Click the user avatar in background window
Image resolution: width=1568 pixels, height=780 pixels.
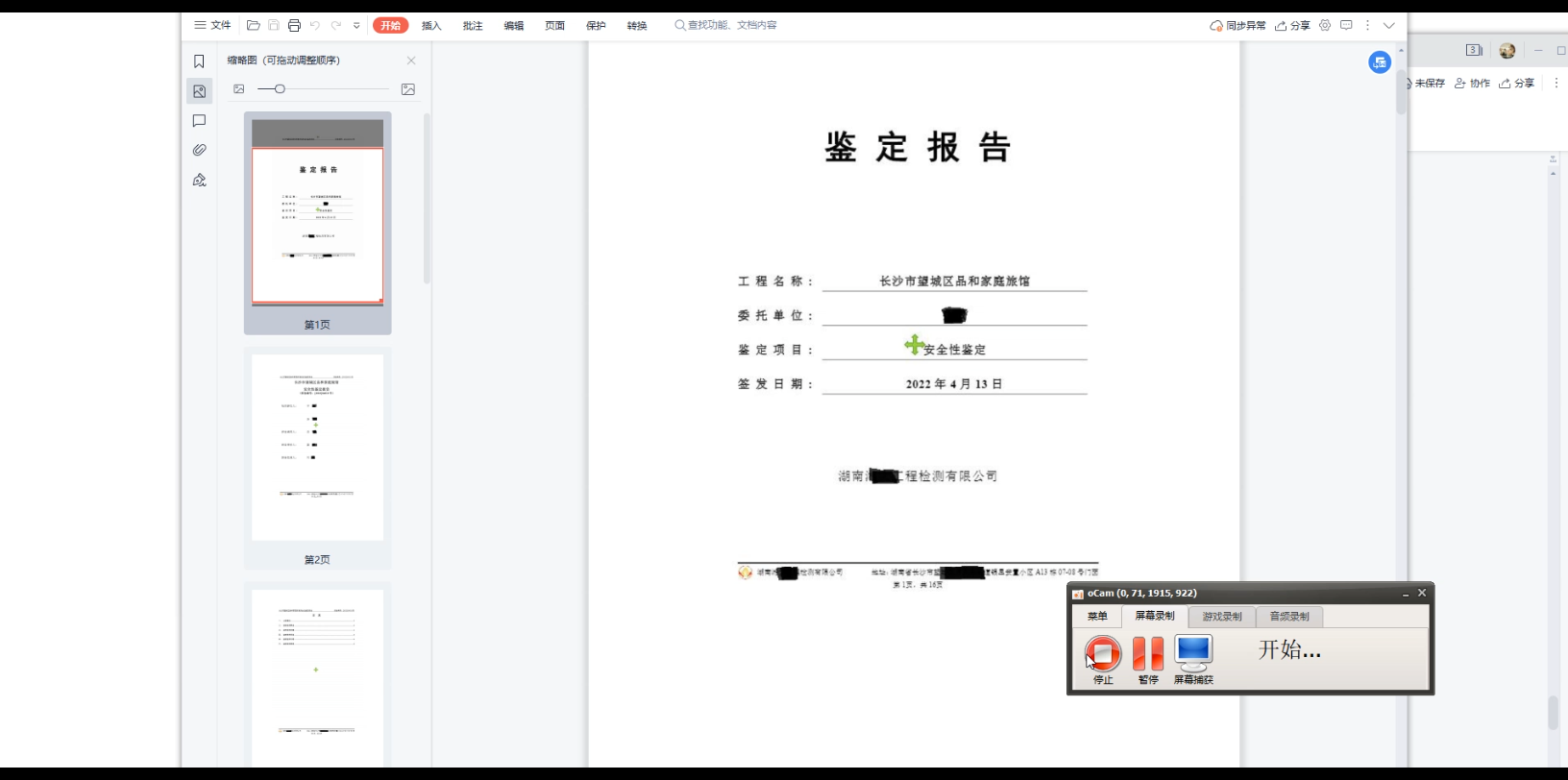pos(1507,51)
